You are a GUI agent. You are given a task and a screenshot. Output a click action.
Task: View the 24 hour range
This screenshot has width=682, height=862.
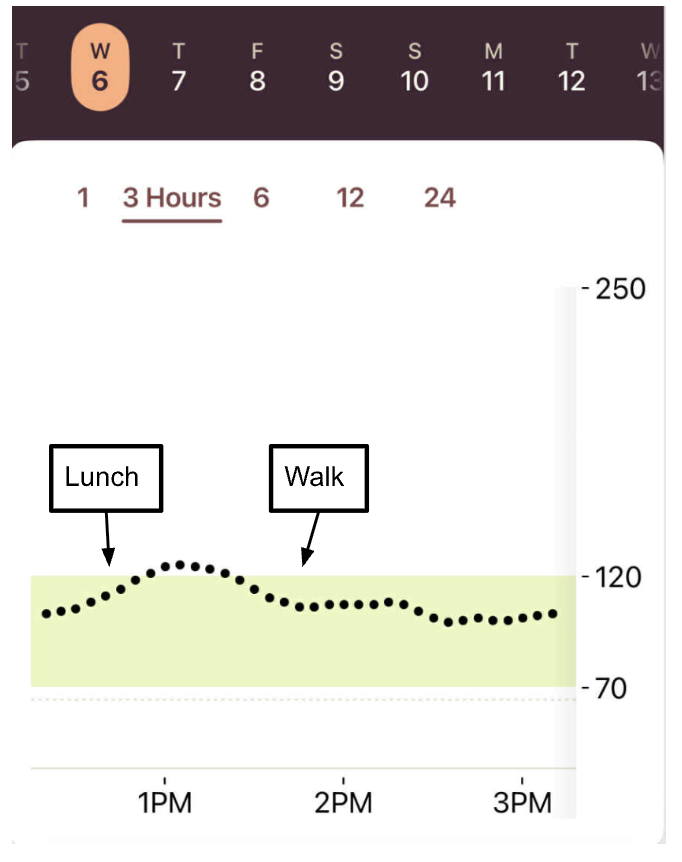439,198
